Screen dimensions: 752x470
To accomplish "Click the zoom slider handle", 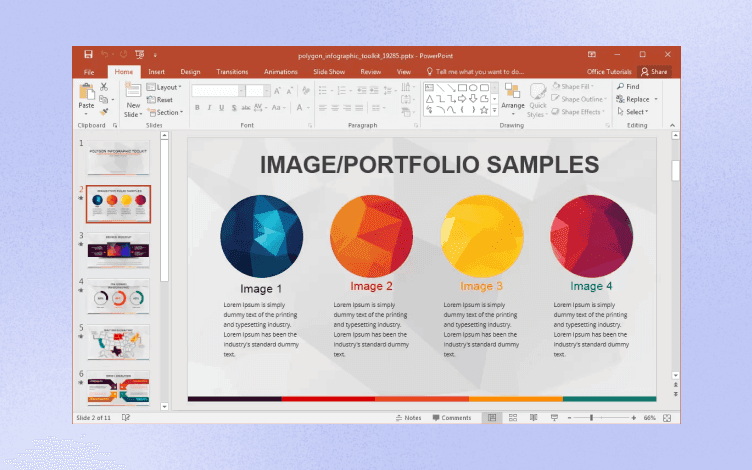I will [x=591, y=418].
